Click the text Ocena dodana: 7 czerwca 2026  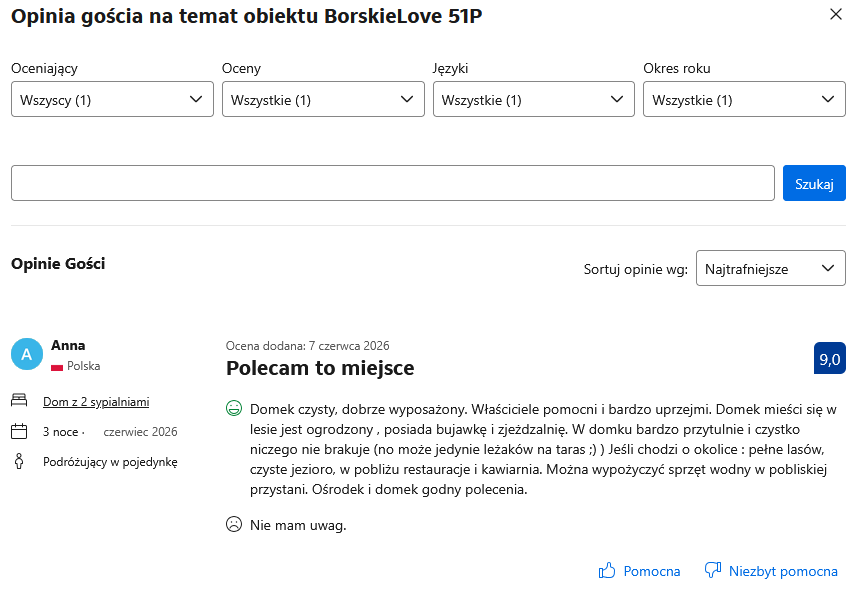point(308,346)
